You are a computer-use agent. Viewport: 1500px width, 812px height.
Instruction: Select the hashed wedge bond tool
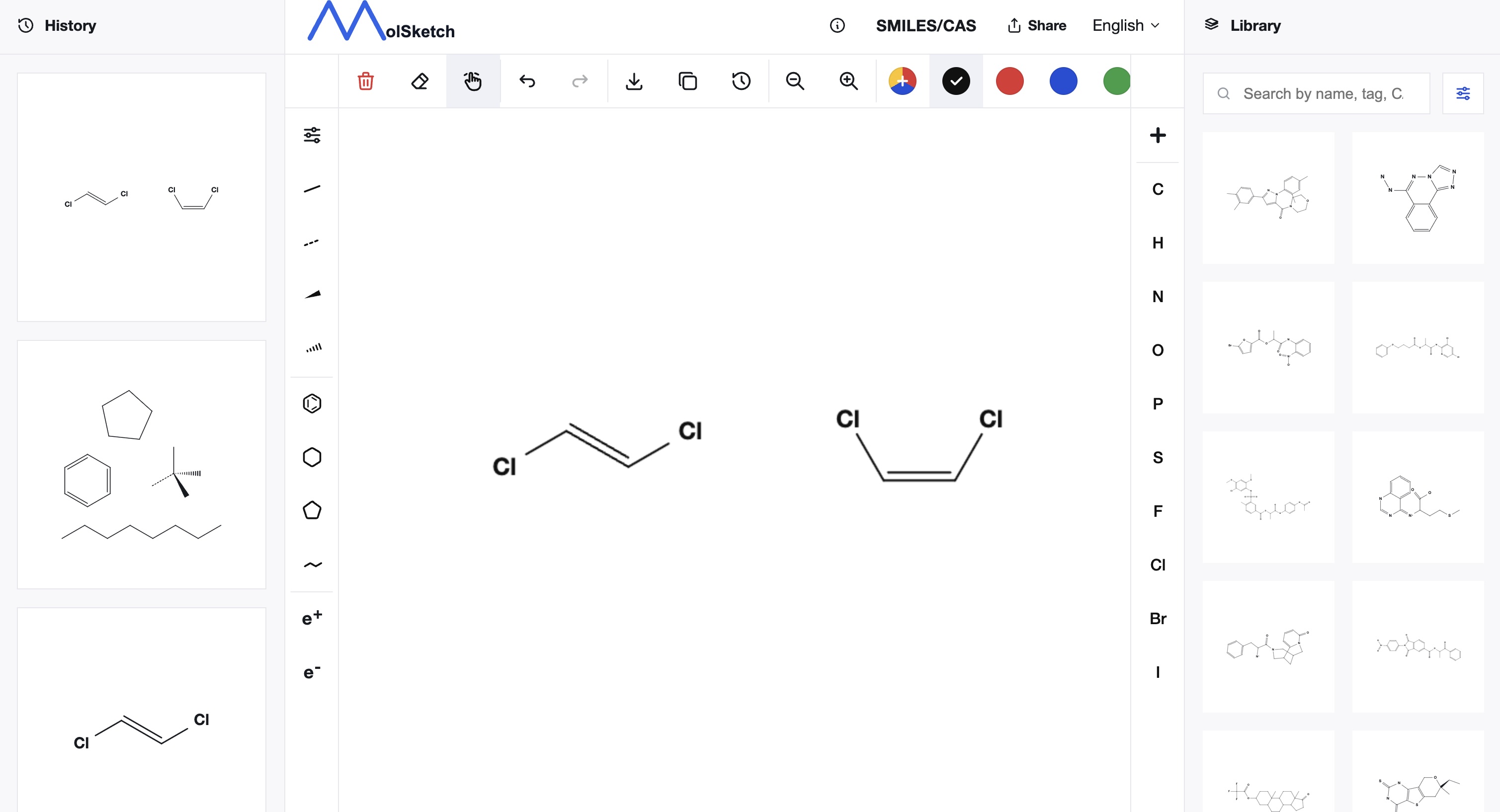tap(312, 348)
